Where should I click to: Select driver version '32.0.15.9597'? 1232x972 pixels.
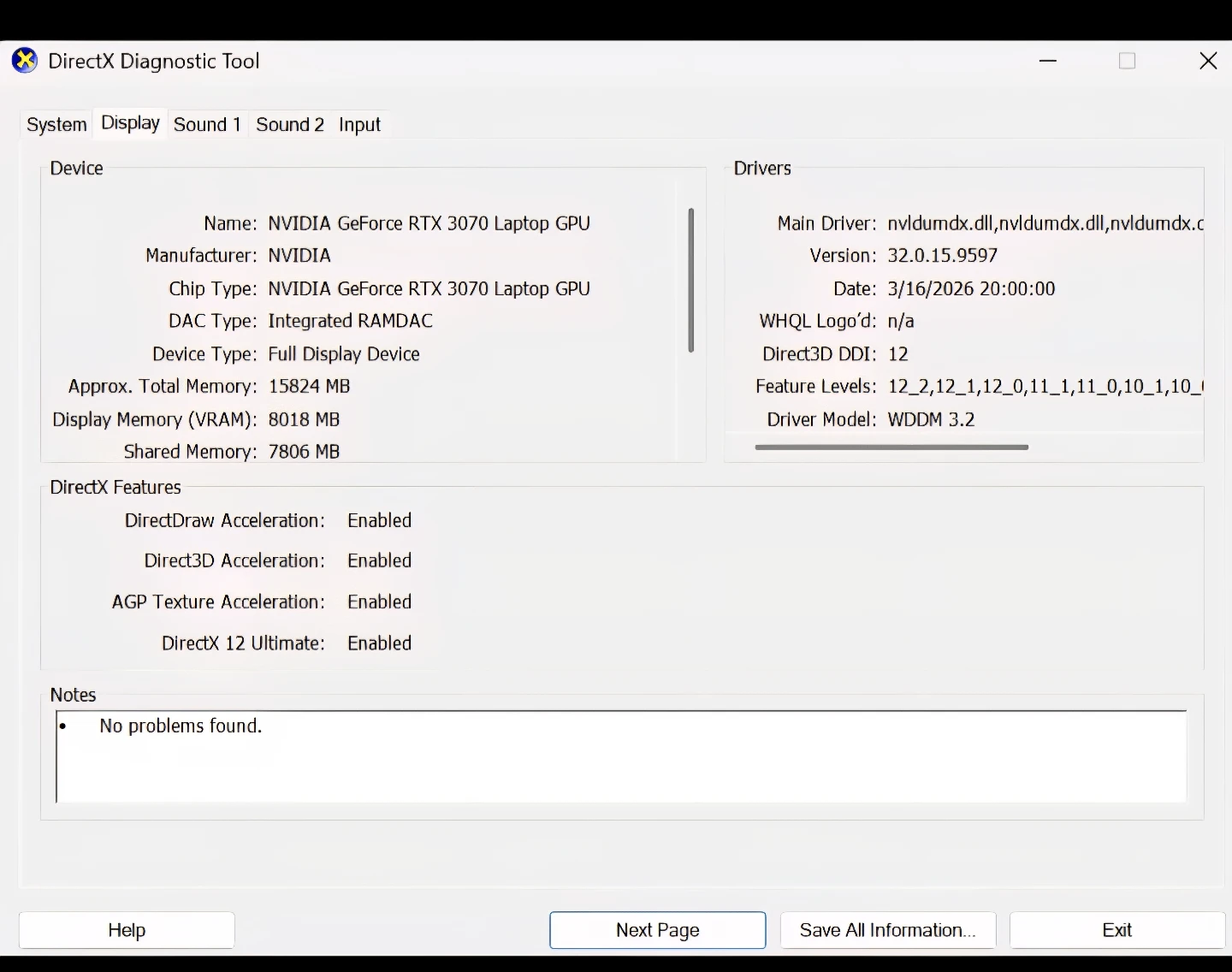[x=943, y=256]
